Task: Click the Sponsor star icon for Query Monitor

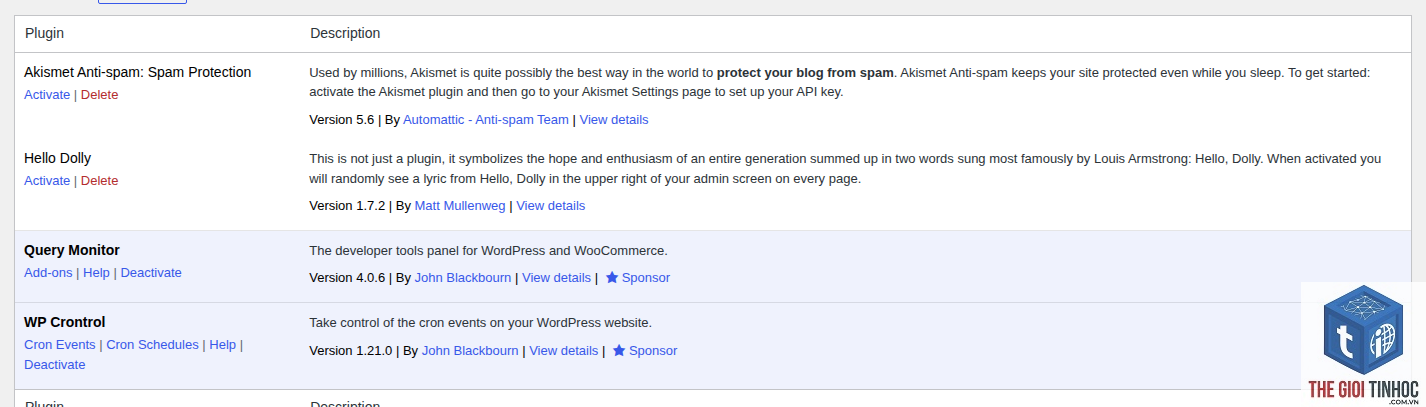Action: (612, 278)
